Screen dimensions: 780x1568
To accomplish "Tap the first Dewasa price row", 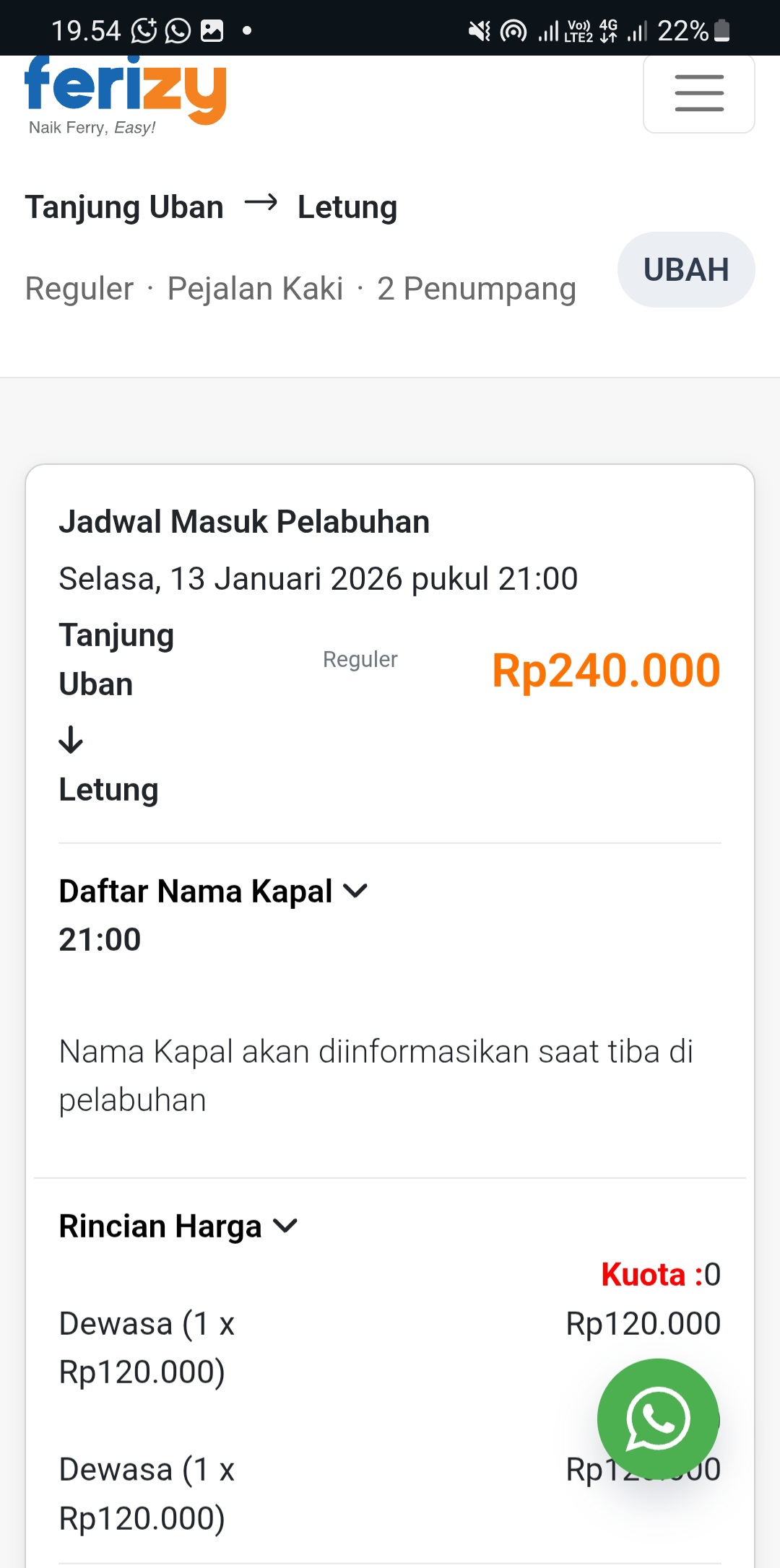I will 390,1347.
